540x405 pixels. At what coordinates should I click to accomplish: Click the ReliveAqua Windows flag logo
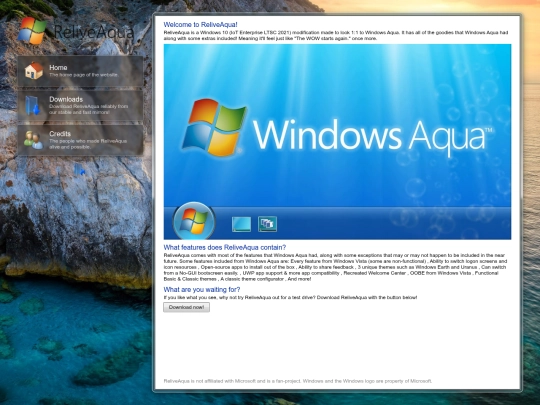tap(32, 31)
